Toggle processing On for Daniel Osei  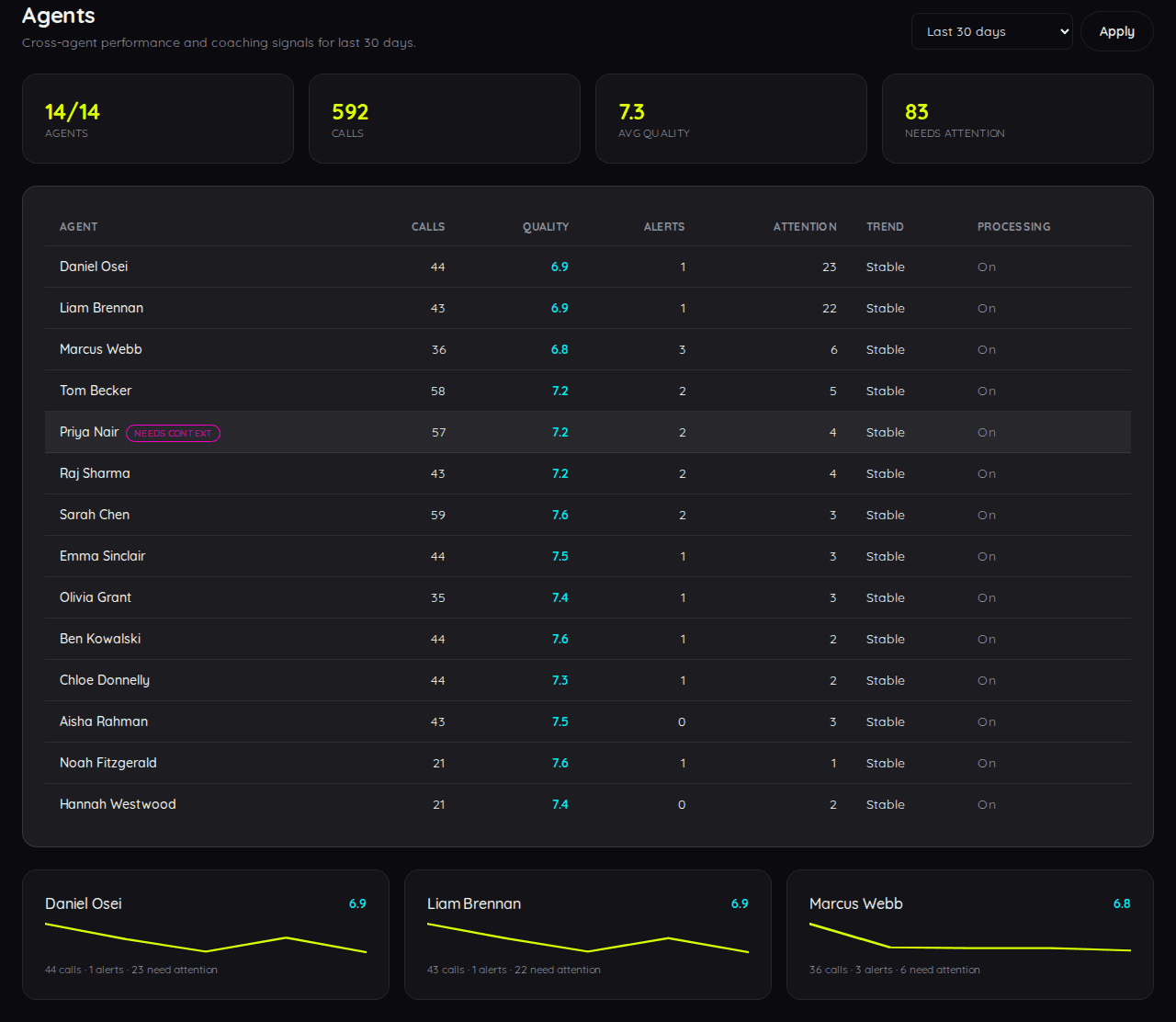(987, 267)
